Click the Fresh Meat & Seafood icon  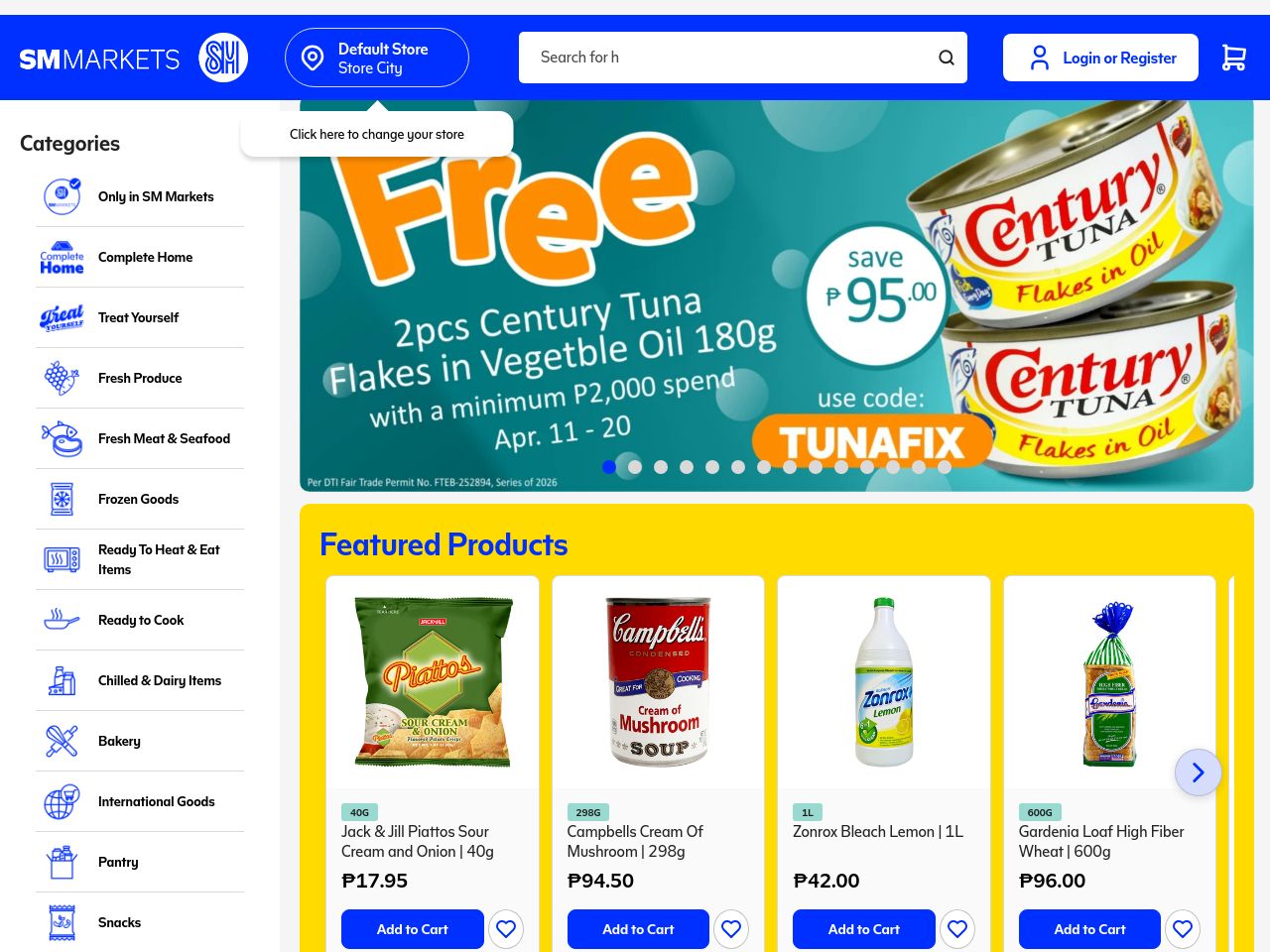(x=62, y=438)
